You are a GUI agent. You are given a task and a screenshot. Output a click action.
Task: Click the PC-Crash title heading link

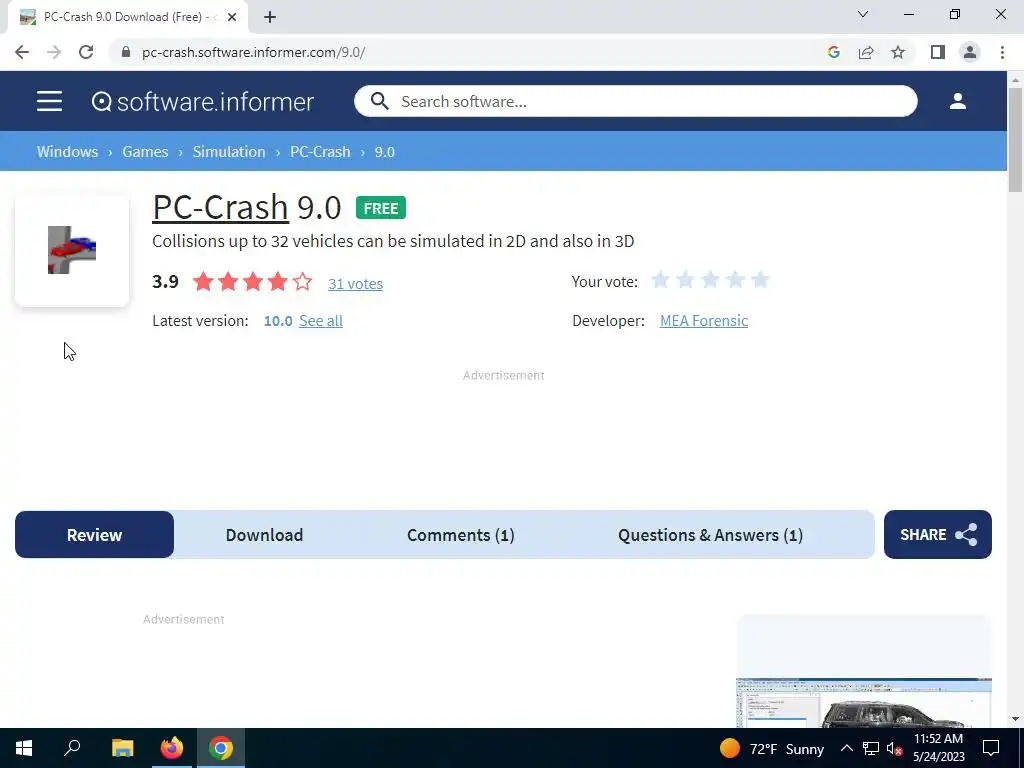coord(220,208)
